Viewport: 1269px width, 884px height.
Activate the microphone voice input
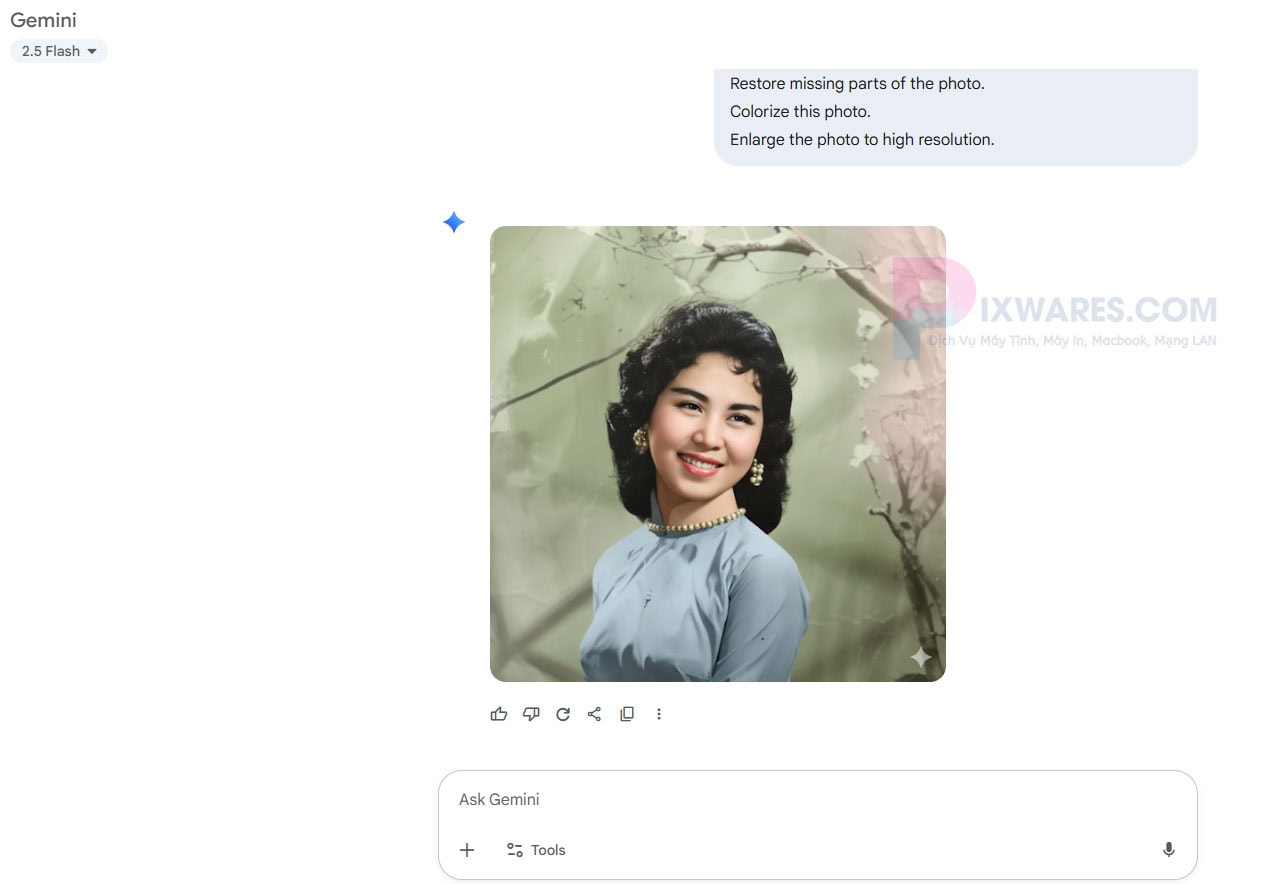point(1168,850)
